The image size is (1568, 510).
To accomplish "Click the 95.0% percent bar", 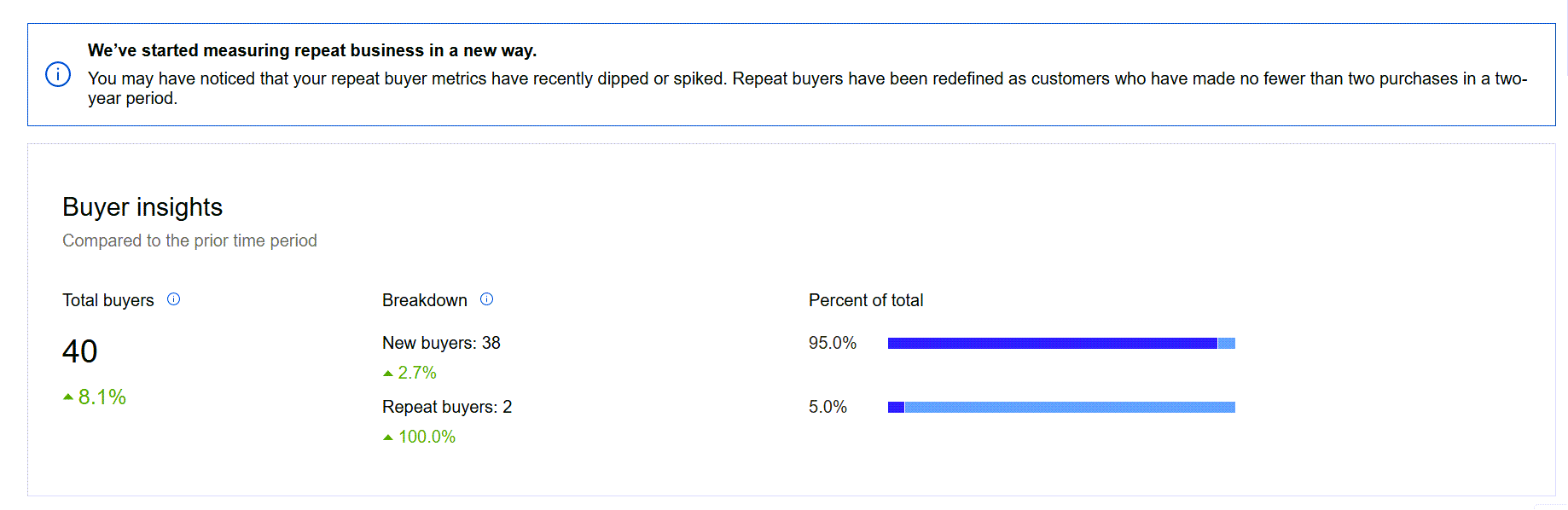I will click(1061, 343).
